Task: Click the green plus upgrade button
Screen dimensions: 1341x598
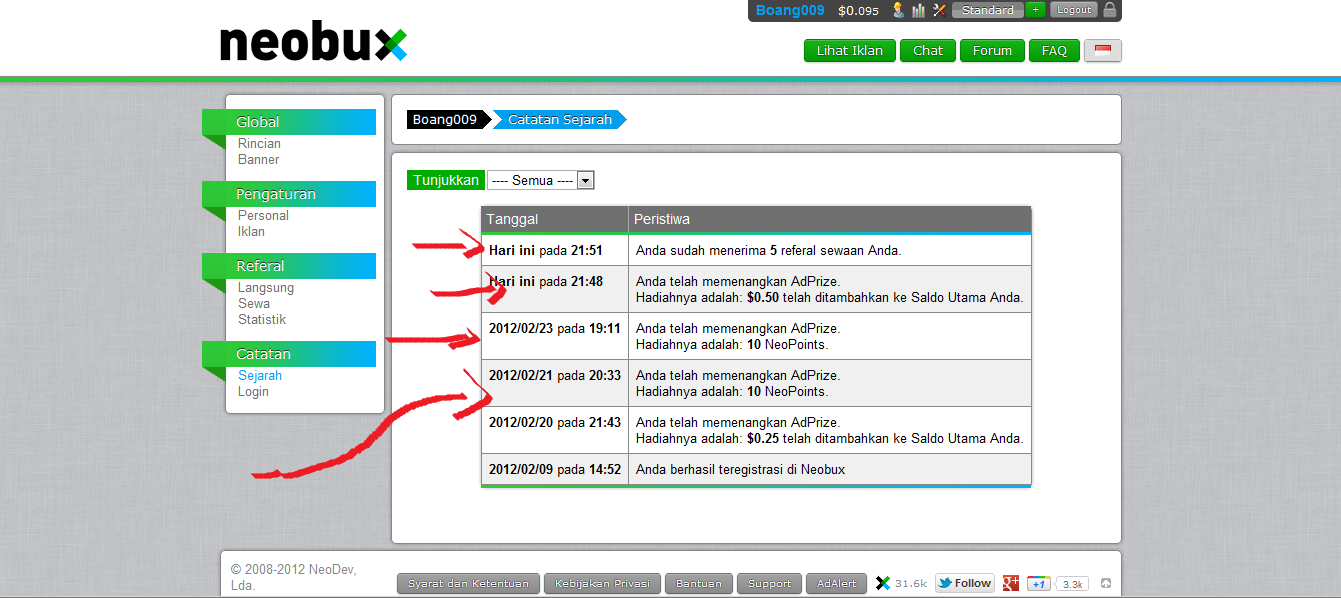Action: [1035, 10]
